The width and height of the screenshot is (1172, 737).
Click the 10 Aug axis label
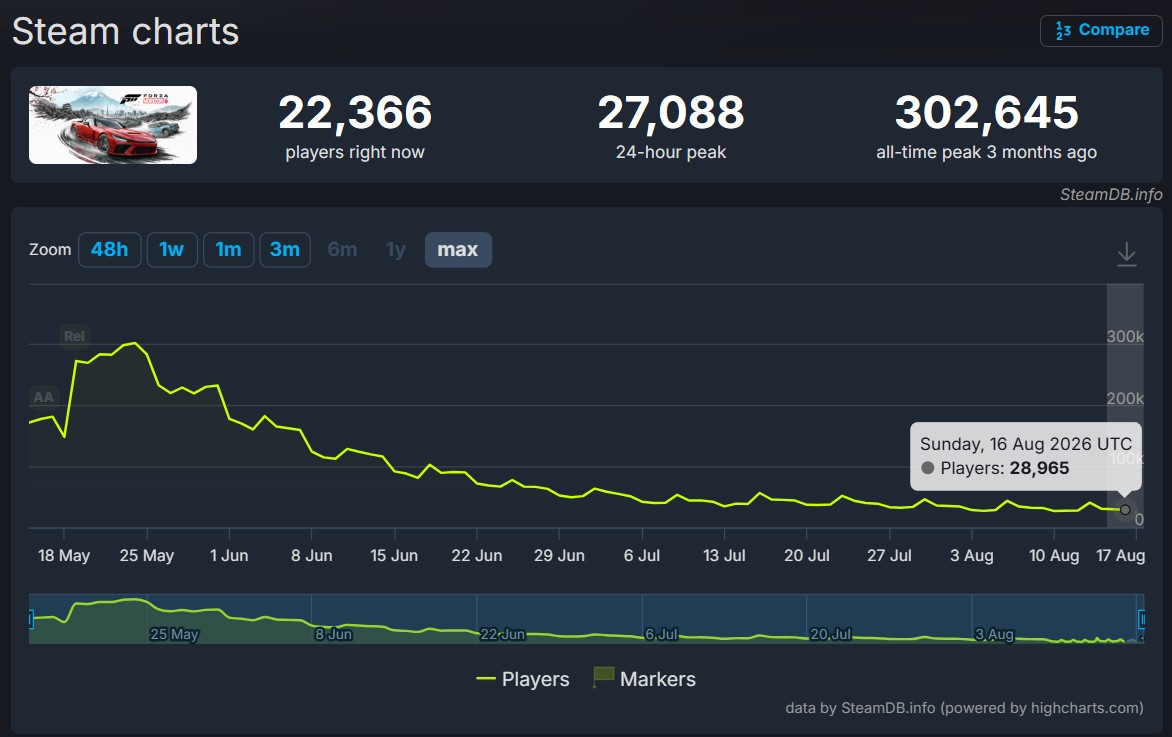click(1054, 555)
